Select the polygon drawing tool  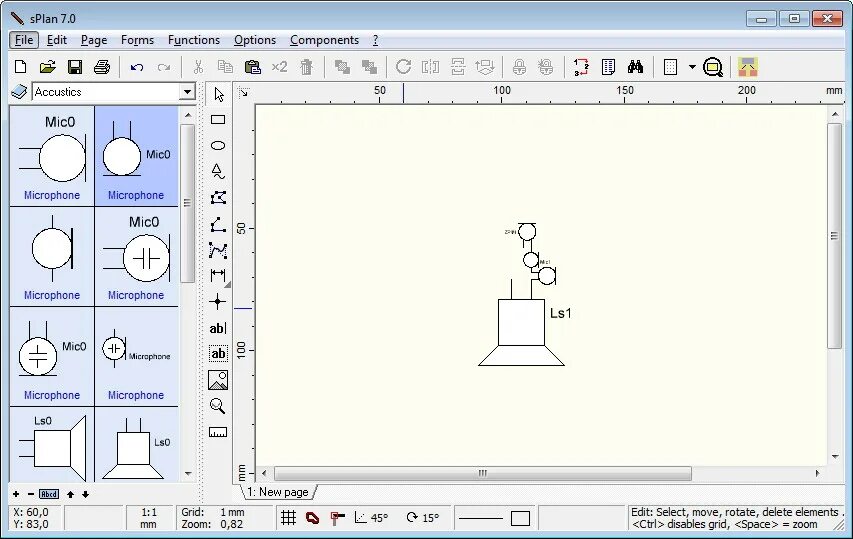pyautogui.click(x=218, y=197)
